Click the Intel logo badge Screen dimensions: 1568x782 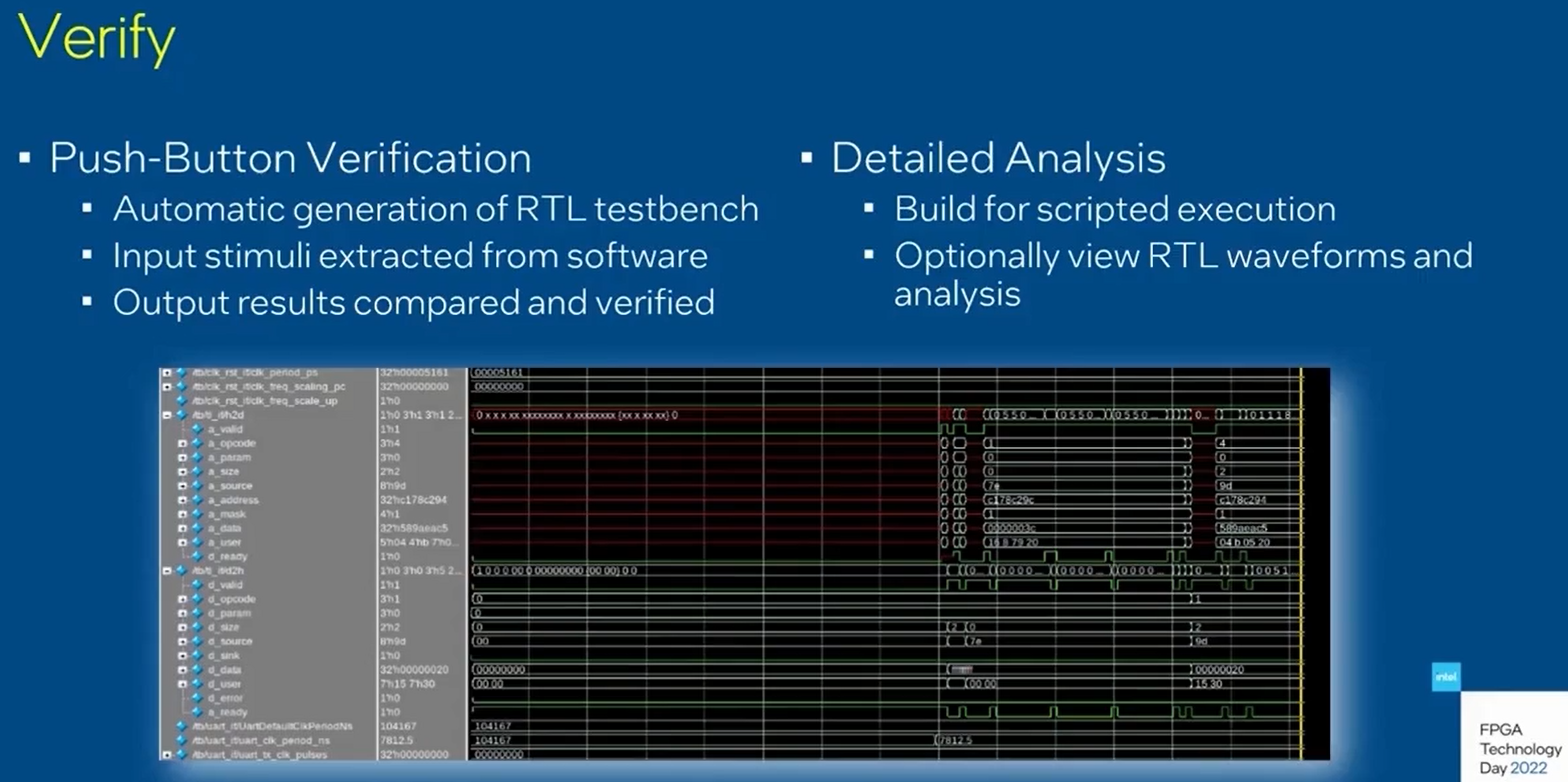(1446, 677)
